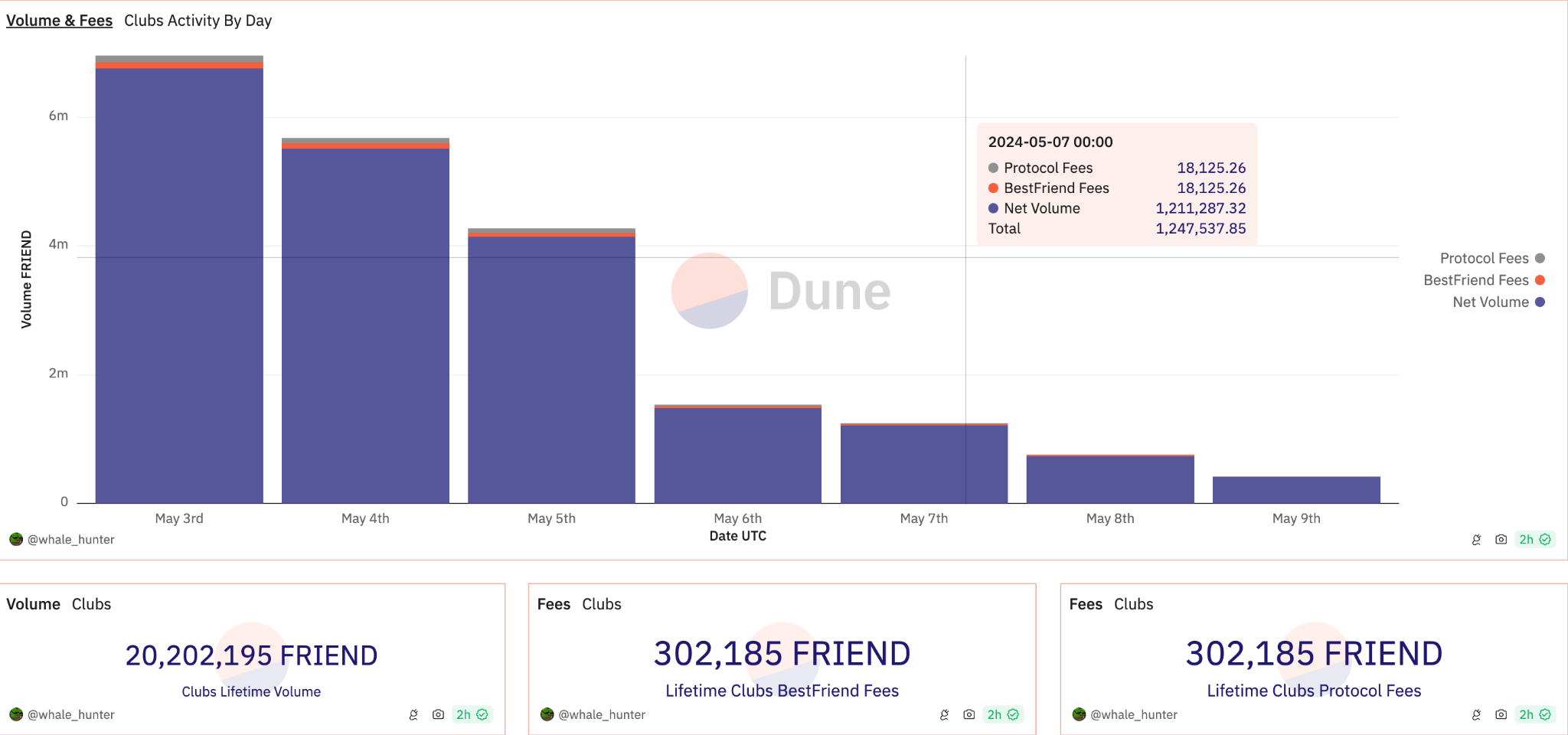Screen dimensions: 1568x735
Task: Toggle the Net Volume series in the legend
Action: [1498, 302]
